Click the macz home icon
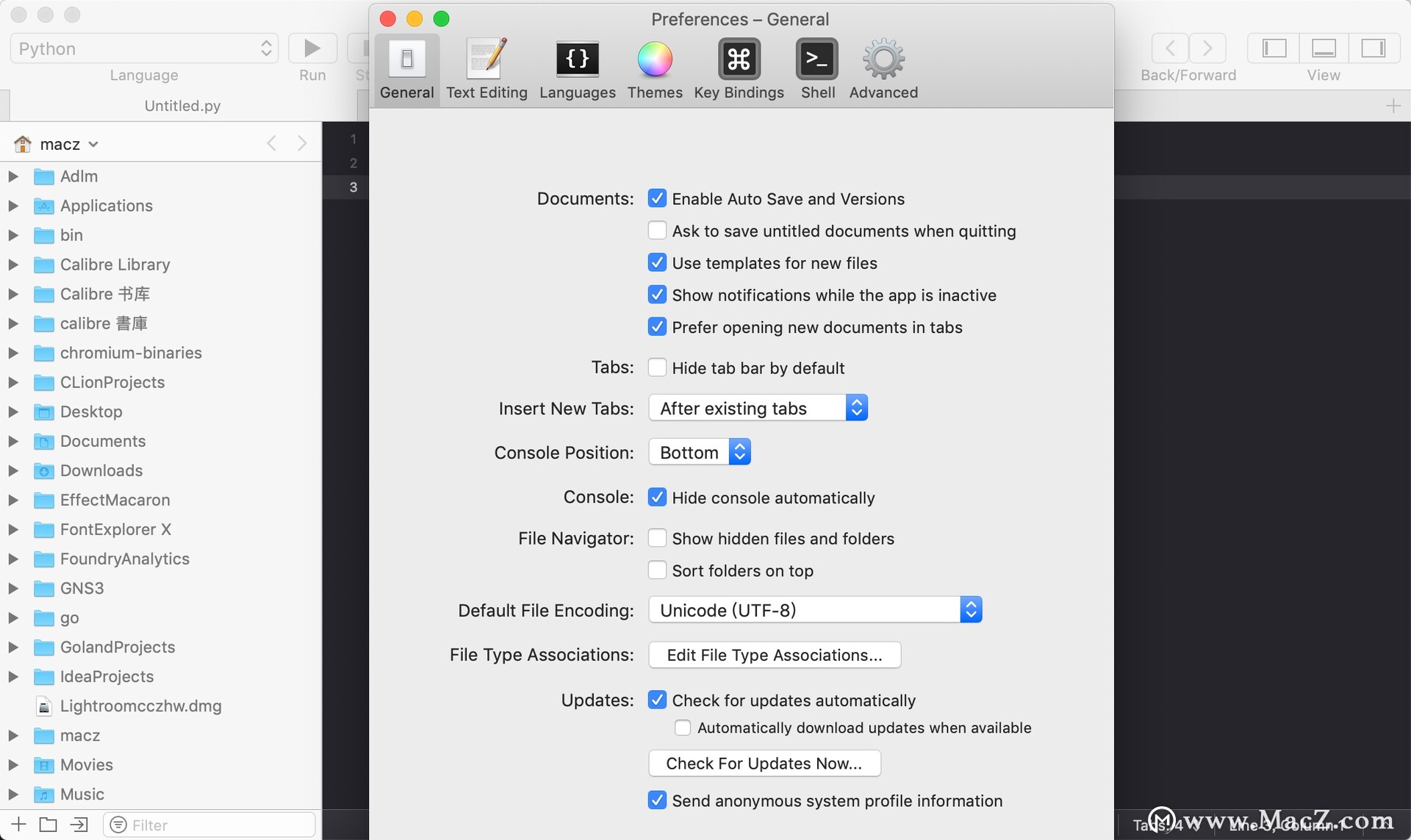The height and width of the screenshot is (840, 1411). point(23,143)
